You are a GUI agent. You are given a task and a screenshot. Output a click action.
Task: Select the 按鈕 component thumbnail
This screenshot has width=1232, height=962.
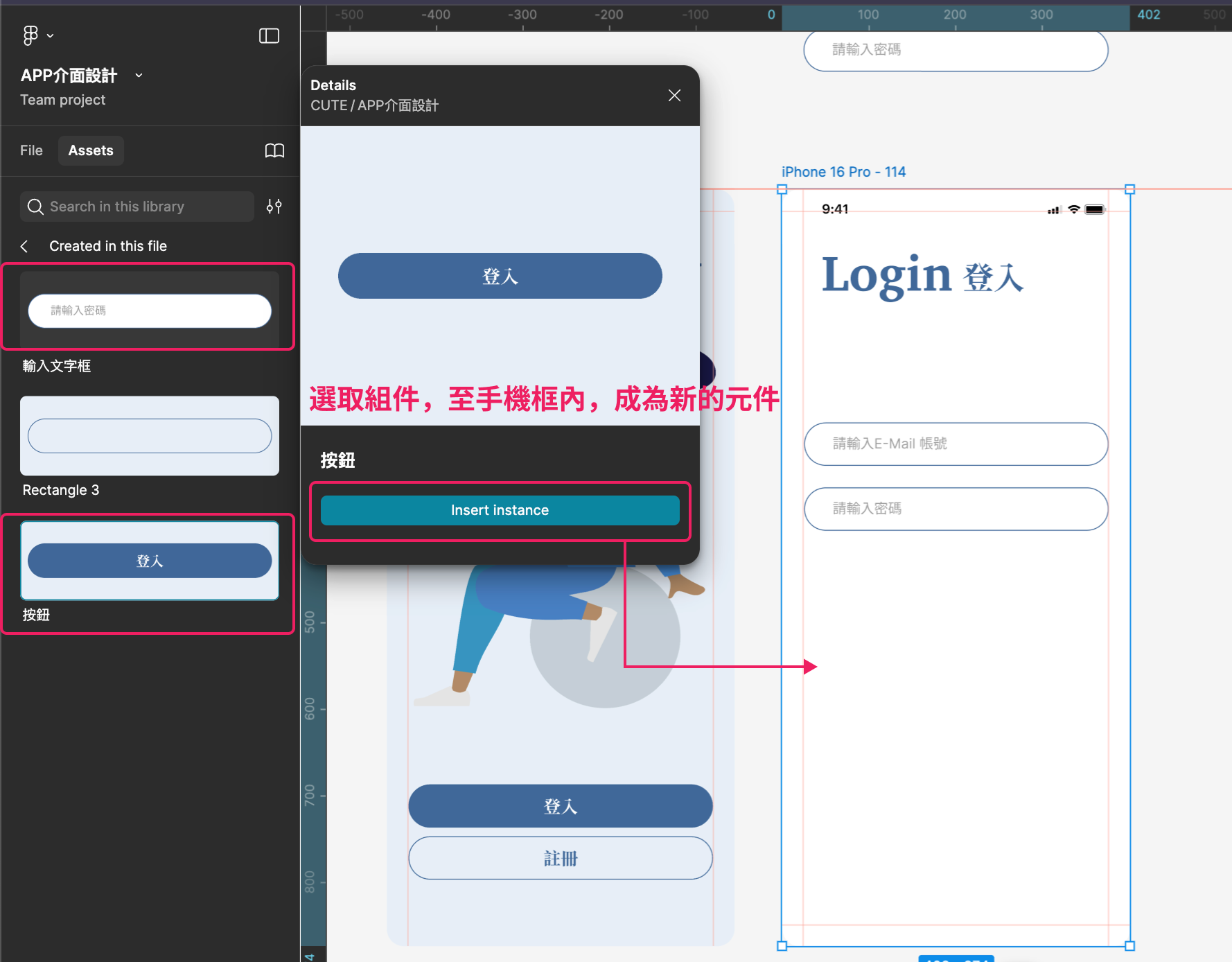pyautogui.click(x=150, y=561)
